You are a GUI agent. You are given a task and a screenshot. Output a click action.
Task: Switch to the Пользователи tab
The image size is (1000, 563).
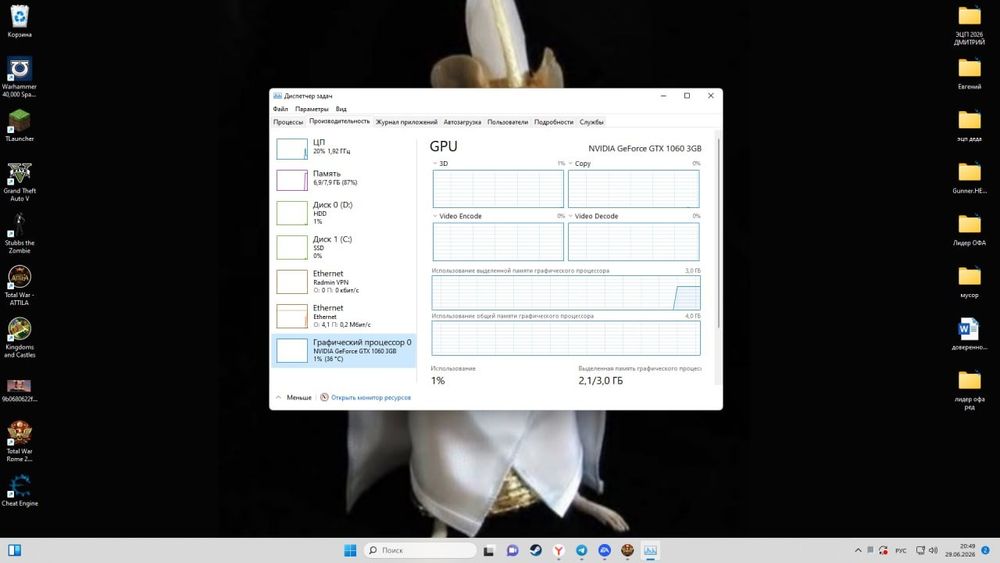tap(508, 122)
